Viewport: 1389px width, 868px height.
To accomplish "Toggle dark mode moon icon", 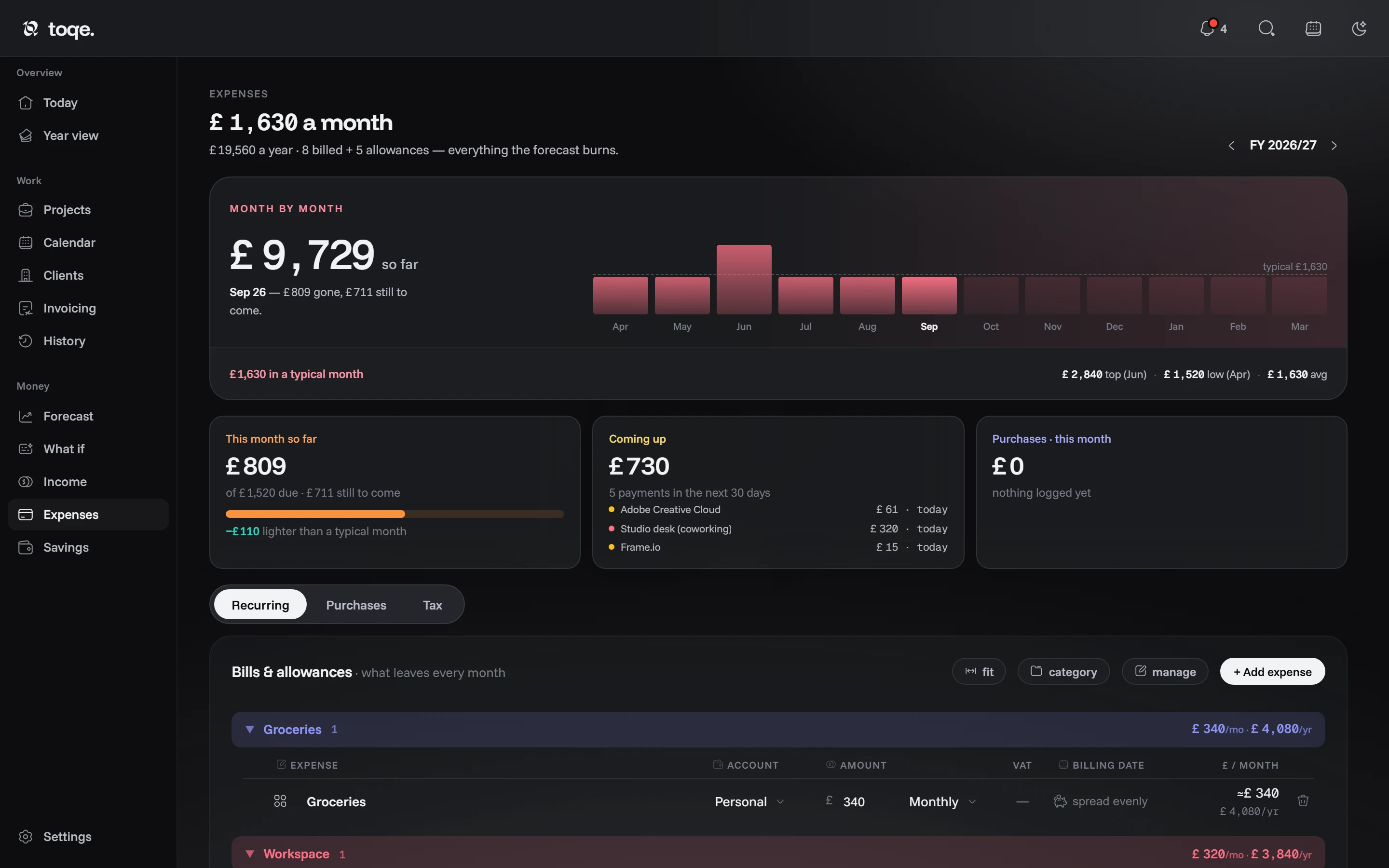I will 1359,28.
